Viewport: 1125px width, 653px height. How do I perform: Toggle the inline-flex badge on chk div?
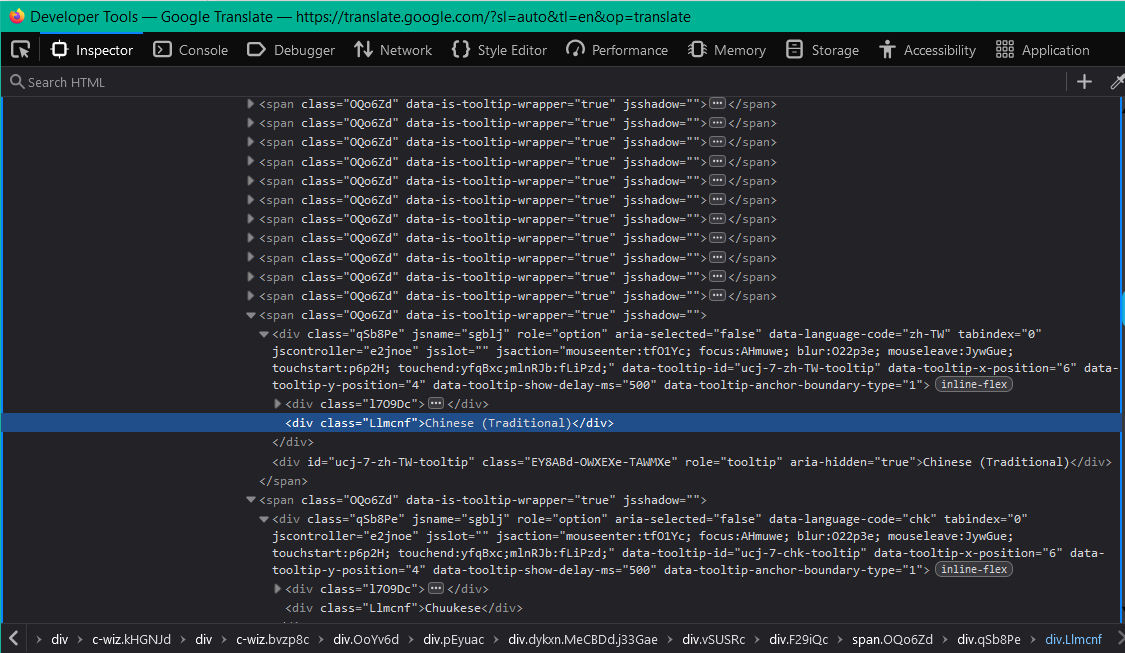tap(973, 570)
